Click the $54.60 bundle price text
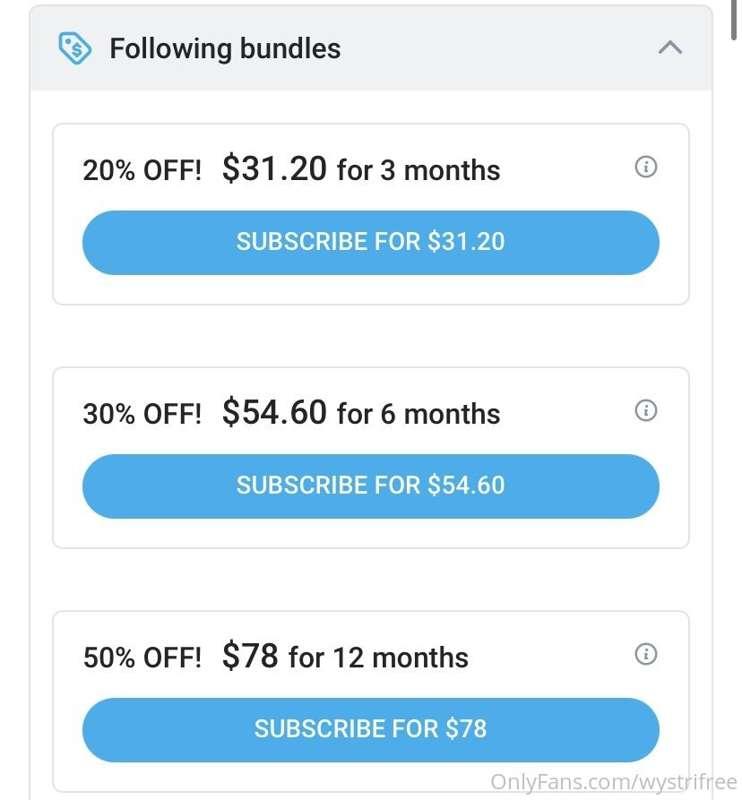 (x=274, y=412)
